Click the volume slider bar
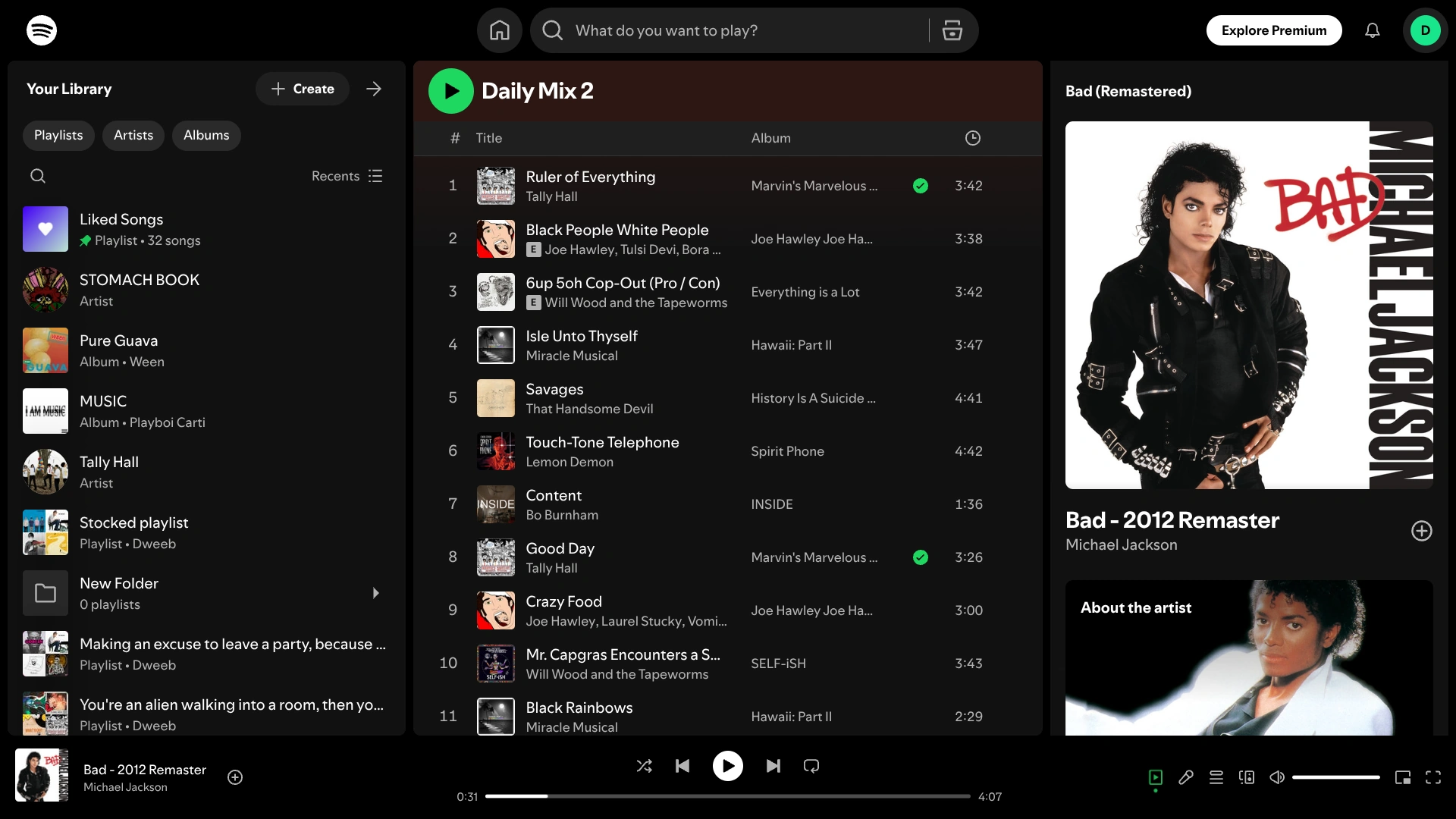The image size is (1456, 819). 1336,777
